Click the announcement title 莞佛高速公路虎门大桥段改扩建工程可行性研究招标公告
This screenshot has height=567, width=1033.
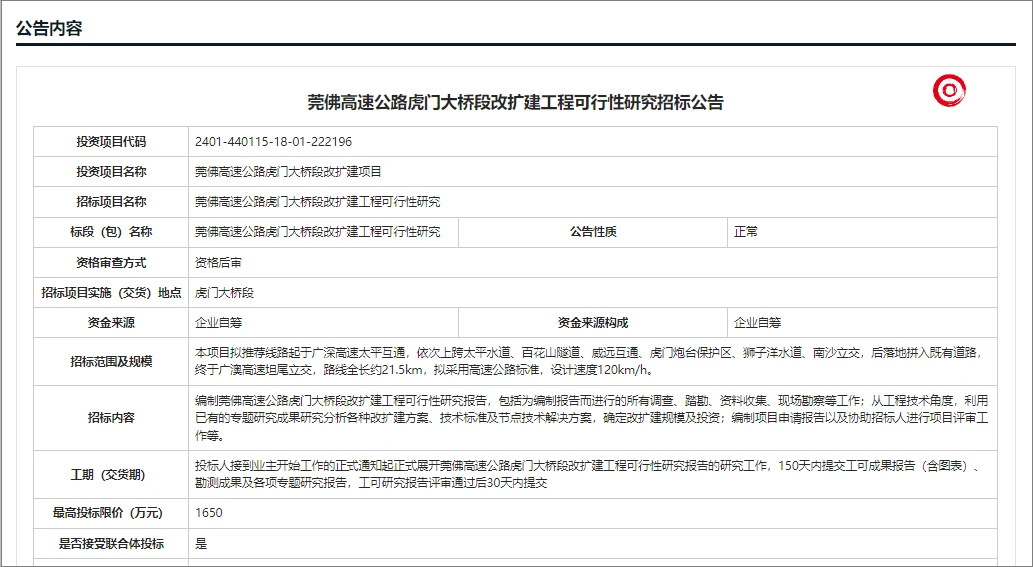[515, 102]
